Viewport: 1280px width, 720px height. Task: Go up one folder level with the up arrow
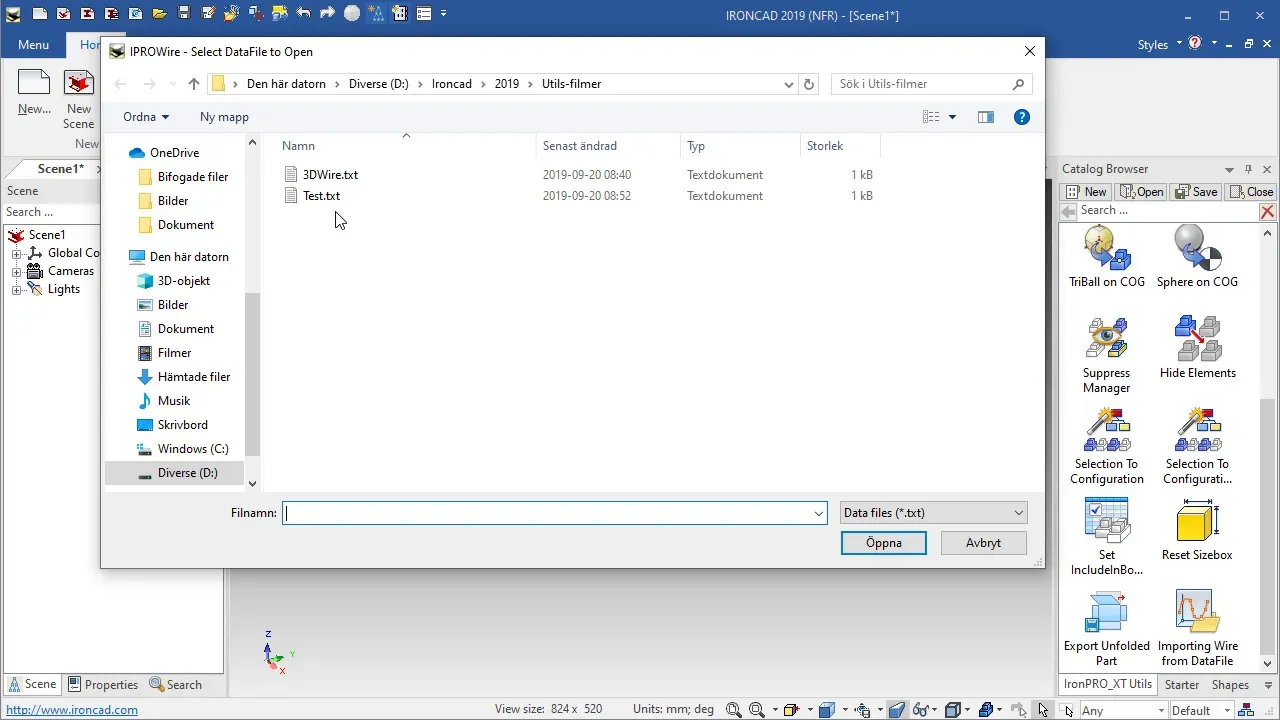click(194, 84)
